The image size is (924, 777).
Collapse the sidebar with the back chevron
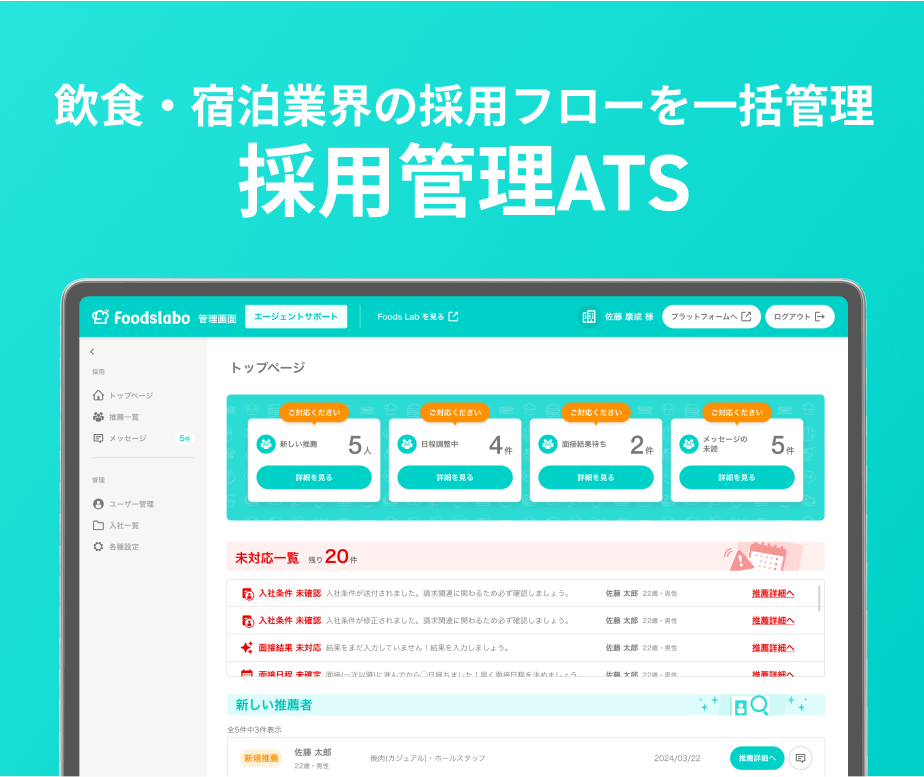click(x=93, y=352)
